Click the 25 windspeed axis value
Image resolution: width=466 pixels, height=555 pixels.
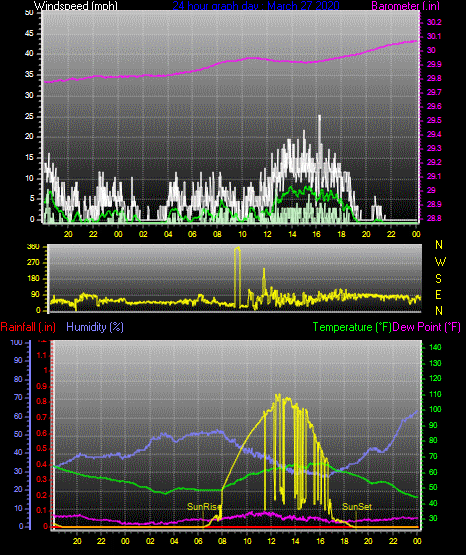tap(29, 116)
